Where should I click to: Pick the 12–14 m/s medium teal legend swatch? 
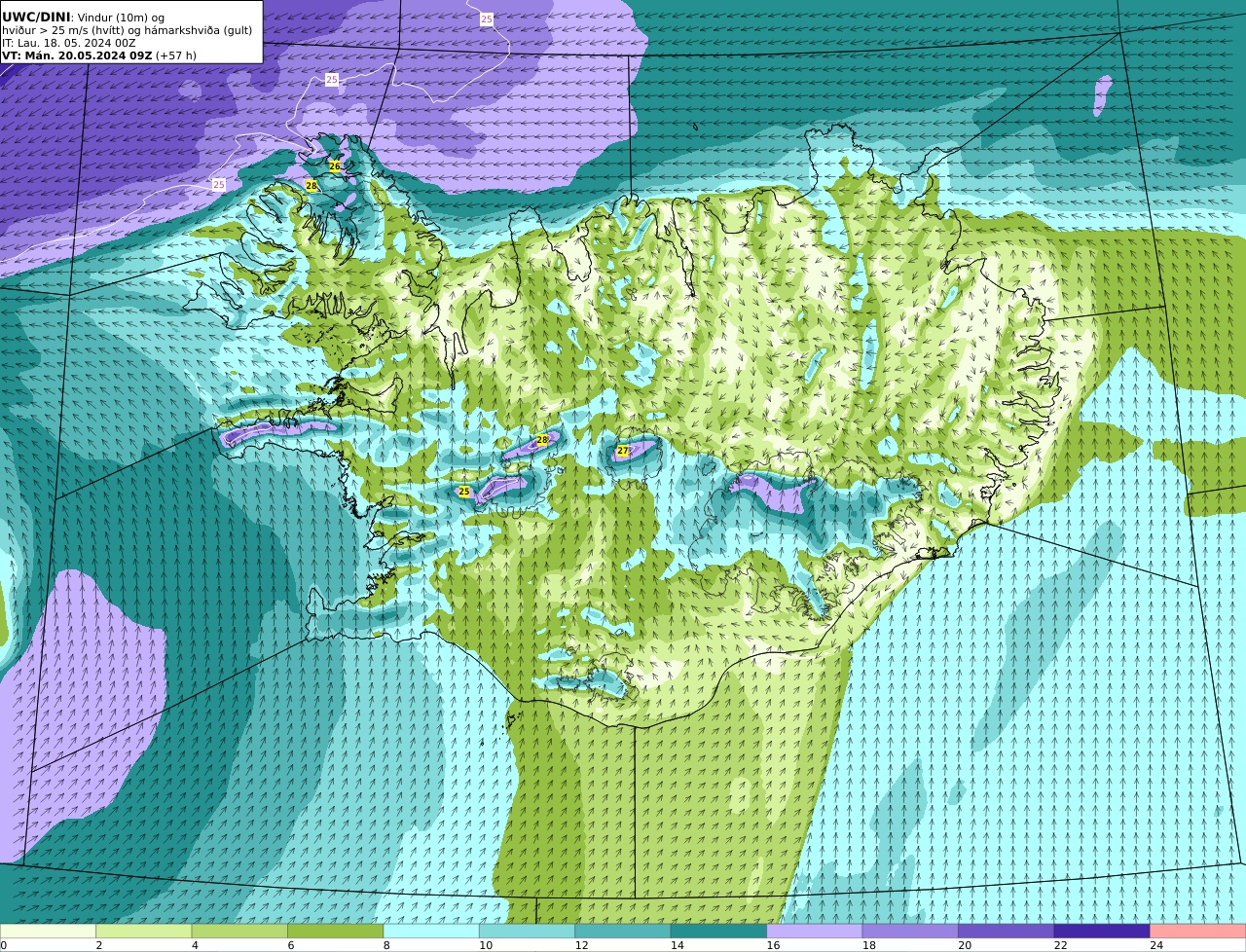click(623, 932)
